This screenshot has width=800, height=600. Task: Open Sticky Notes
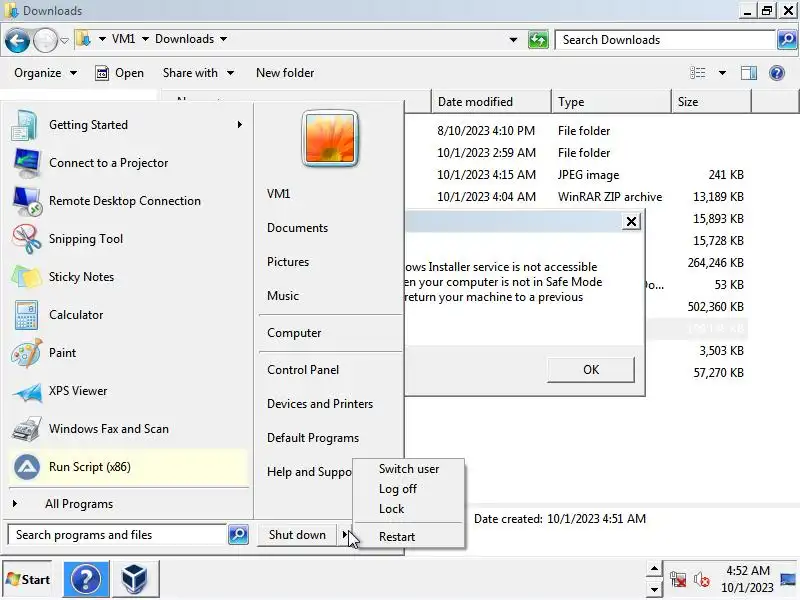(x=128, y=277)
